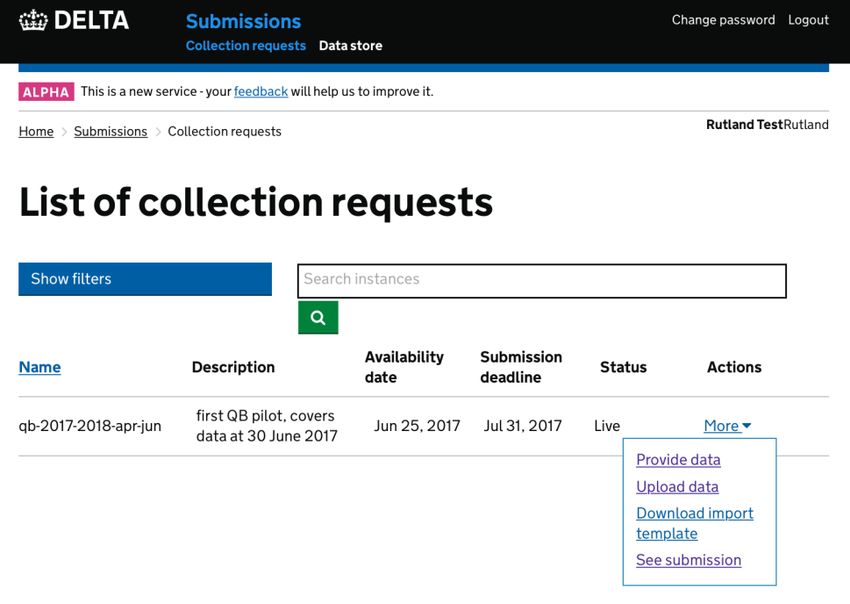Image resolution: width=850 pixels, height=604 pixels.
Task: Sort the table by Name column
Action: 40,368
